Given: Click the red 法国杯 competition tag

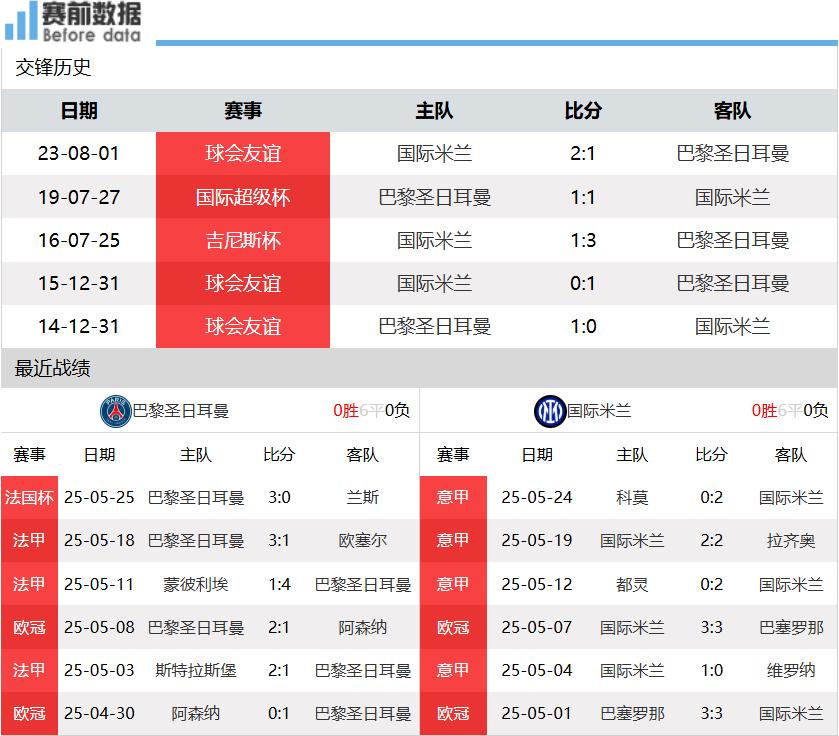Looking at the screenshot, I should click(29, 497).
